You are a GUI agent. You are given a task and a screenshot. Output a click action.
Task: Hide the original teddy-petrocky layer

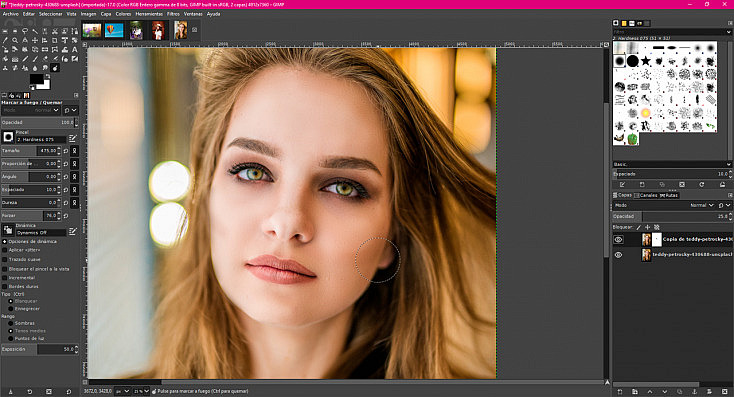618,255
